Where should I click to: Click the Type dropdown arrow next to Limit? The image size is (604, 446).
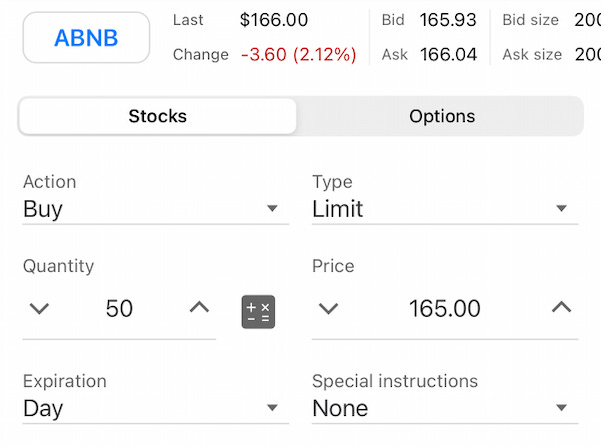coord(561,208)
